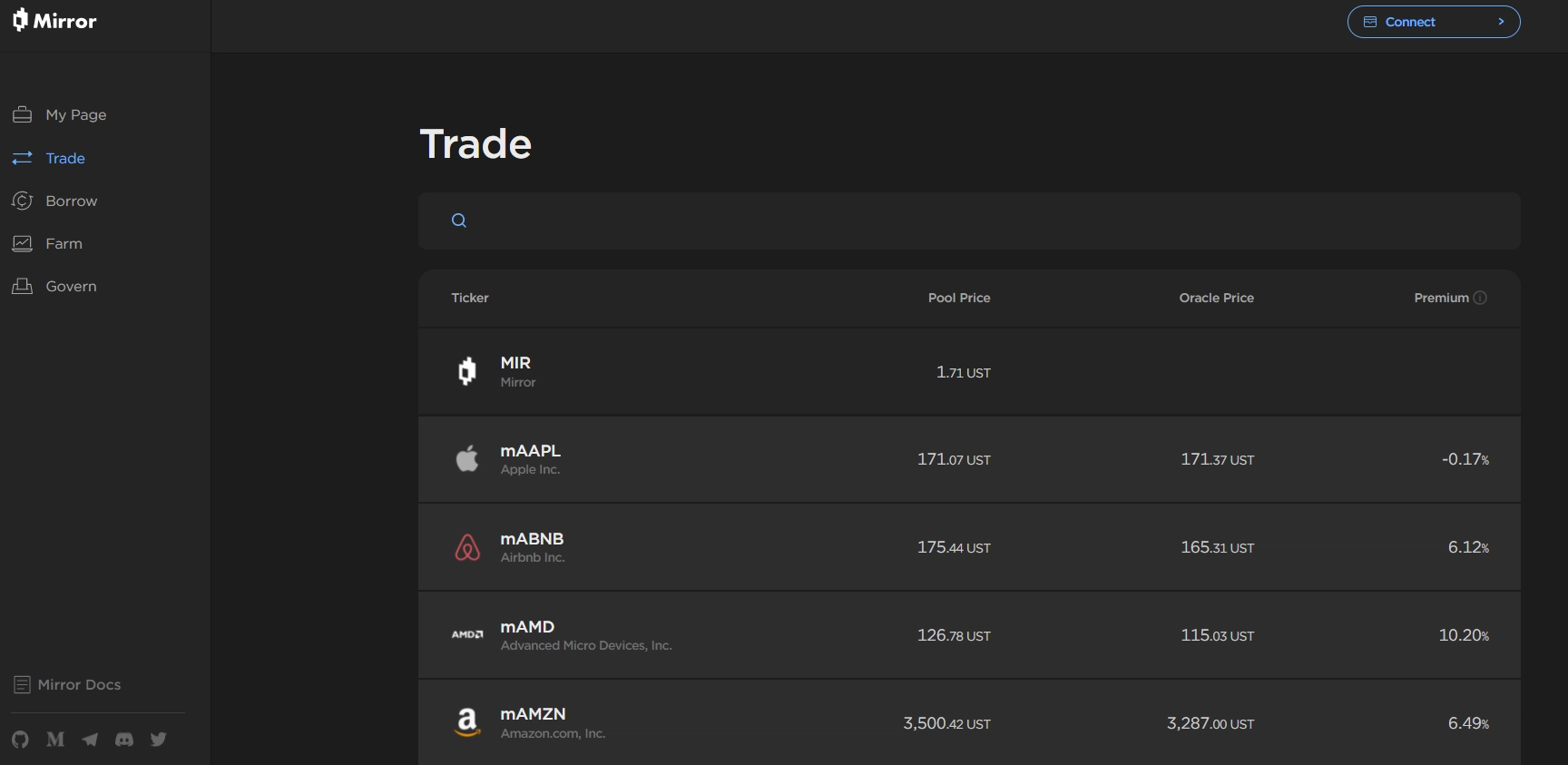The height and width of the screenshot is (765, 1568).
Task: Click the Apple logo in mAAPL row
Action: pyautogui.click(x=467, y=459)
